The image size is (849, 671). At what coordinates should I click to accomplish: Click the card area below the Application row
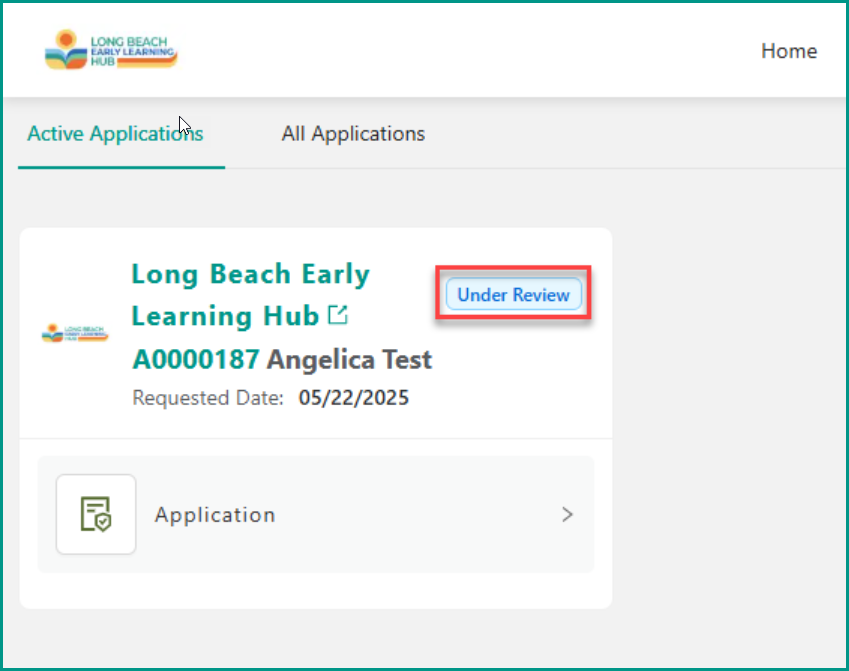(x=316, y=590)
